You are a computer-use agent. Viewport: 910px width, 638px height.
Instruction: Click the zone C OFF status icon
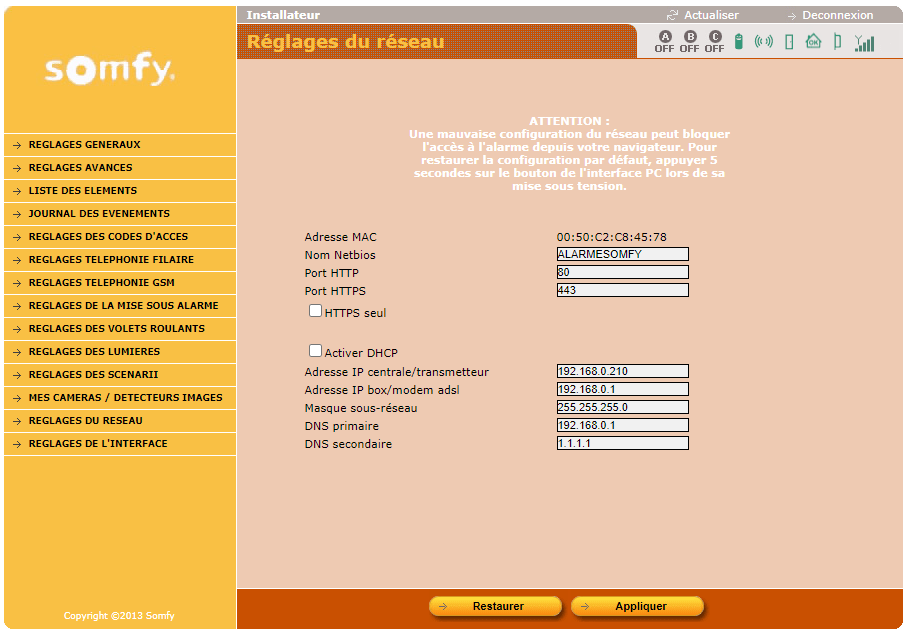pyautogui.click(x=714, y=42)
